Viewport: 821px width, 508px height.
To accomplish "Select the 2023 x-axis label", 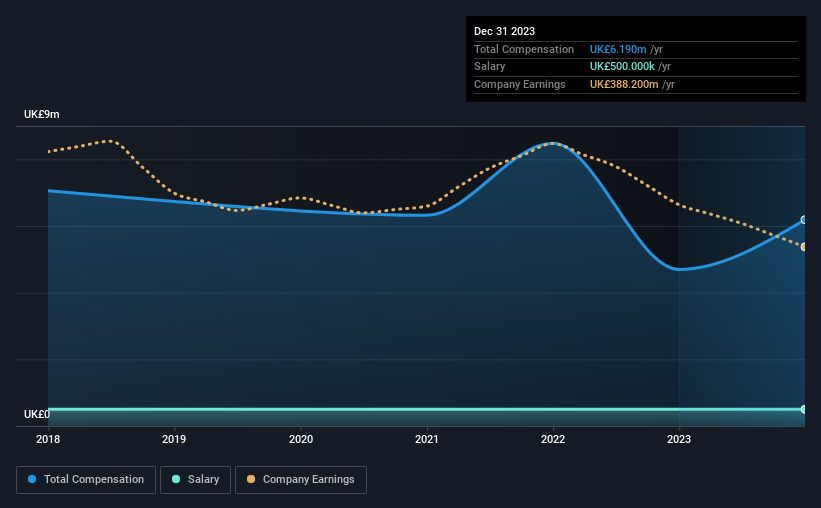I will [679, 439].
